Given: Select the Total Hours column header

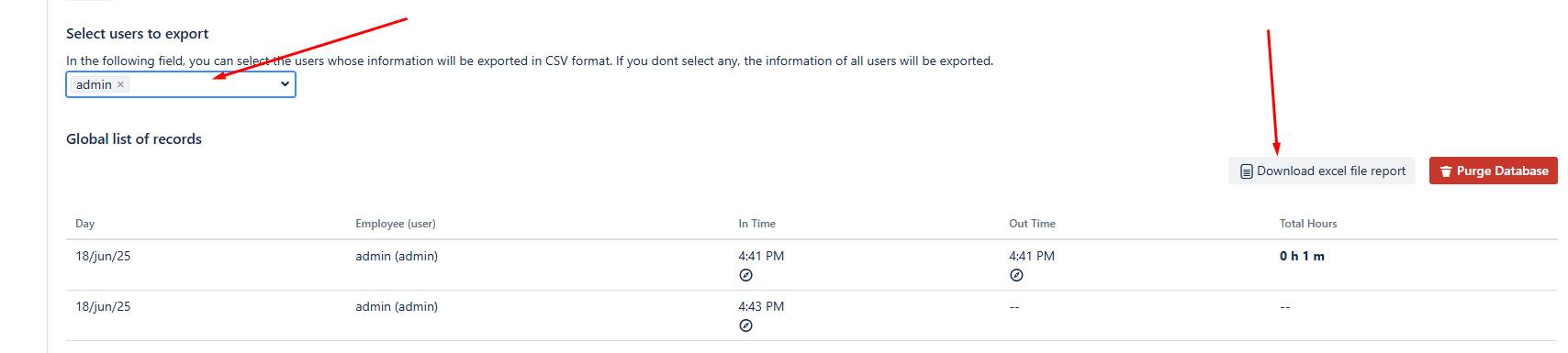Looking at the screenshot, I should click(x=1308, y=224).
